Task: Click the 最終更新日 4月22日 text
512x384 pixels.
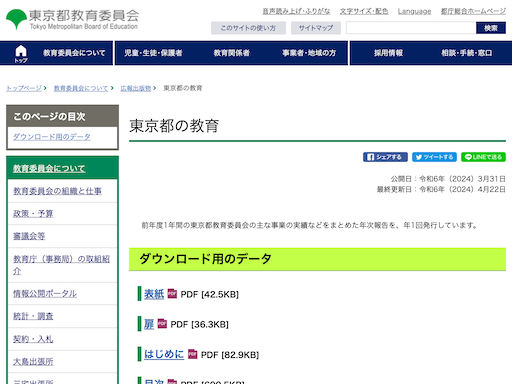Action: click(441, 189)
